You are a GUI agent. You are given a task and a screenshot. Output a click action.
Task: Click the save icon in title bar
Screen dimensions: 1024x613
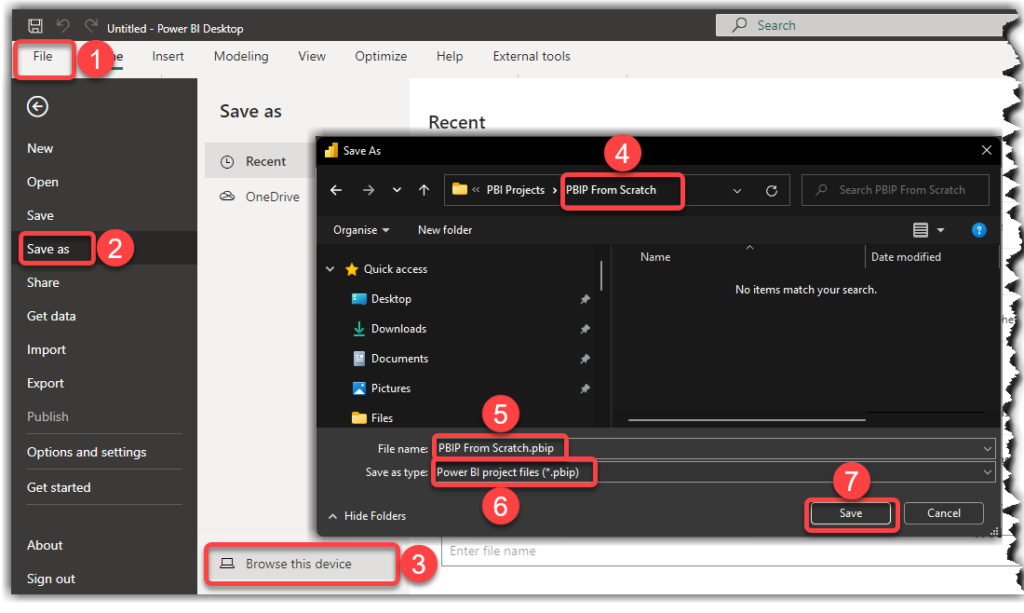35,25
